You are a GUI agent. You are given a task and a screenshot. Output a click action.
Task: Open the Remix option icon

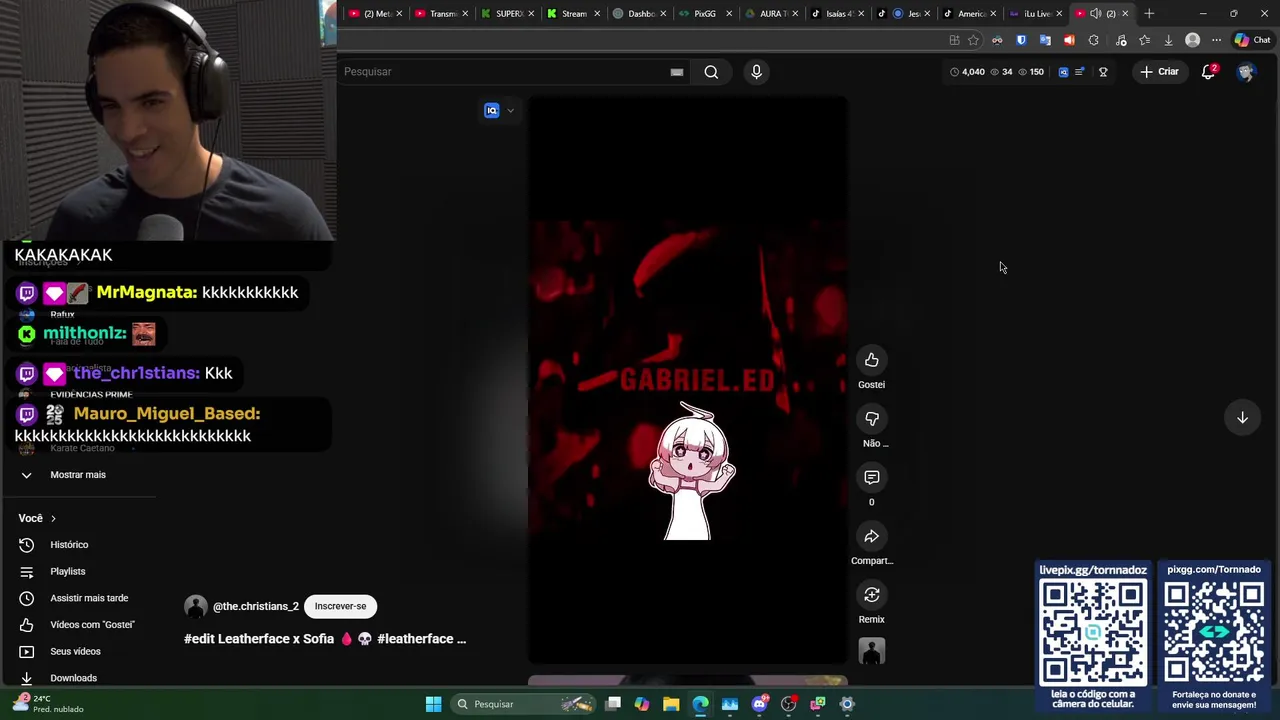(x=871, y=595)
